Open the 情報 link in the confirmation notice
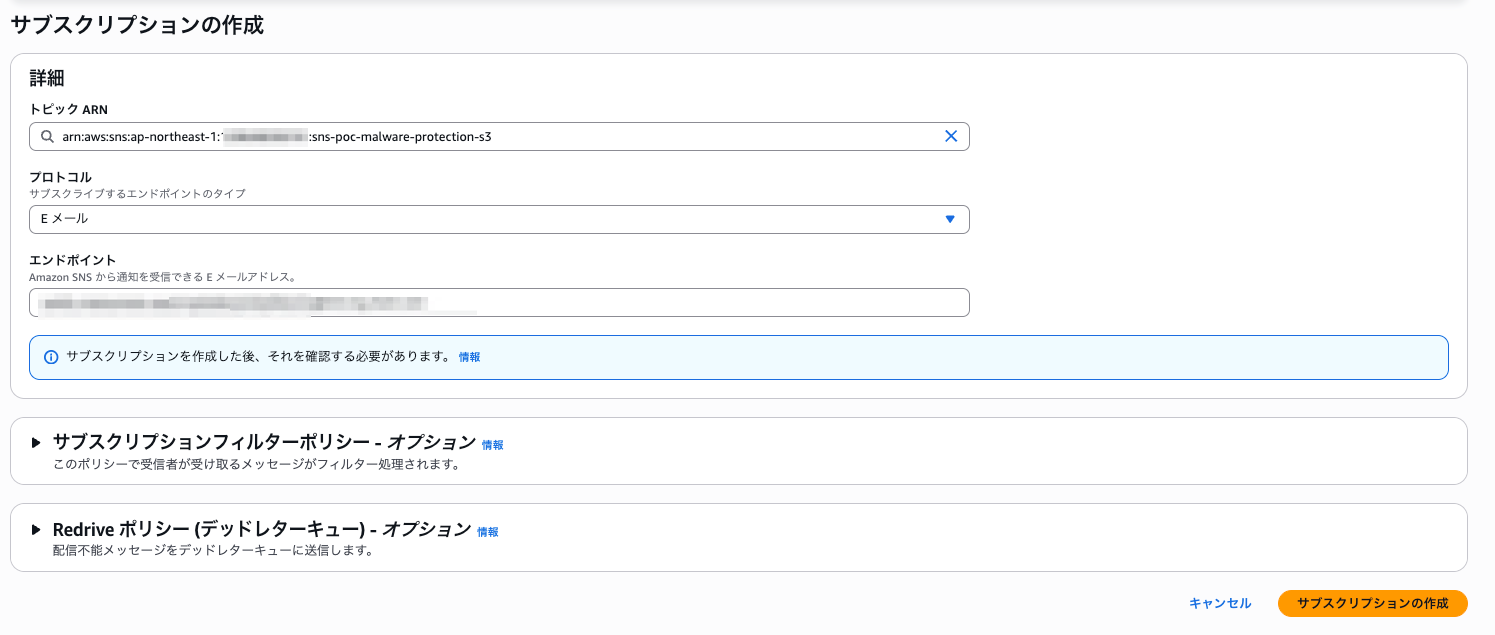Screen dimensions: 1495x635 (x=469, y=357)
